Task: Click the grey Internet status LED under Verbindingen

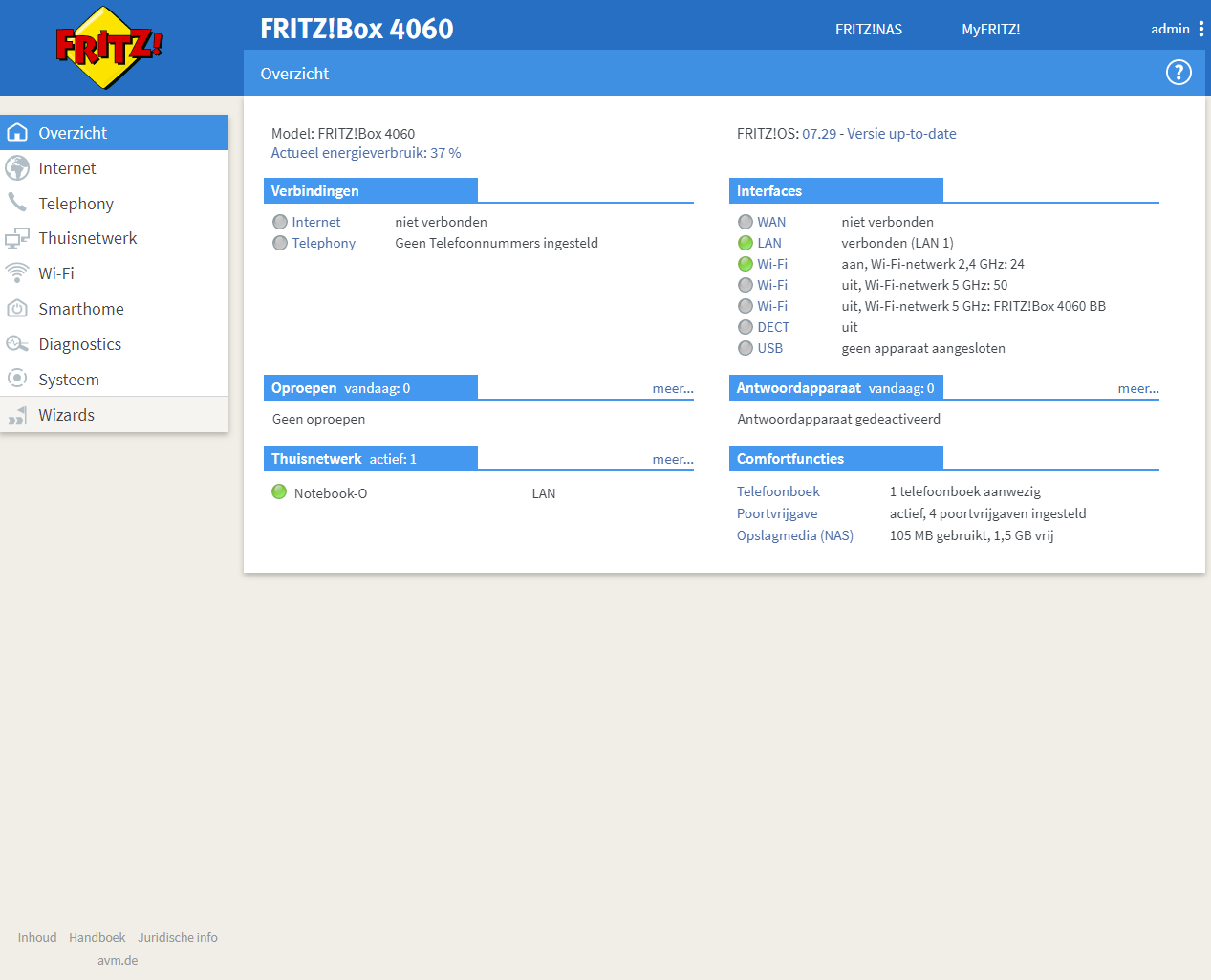Action: (280, 222)
